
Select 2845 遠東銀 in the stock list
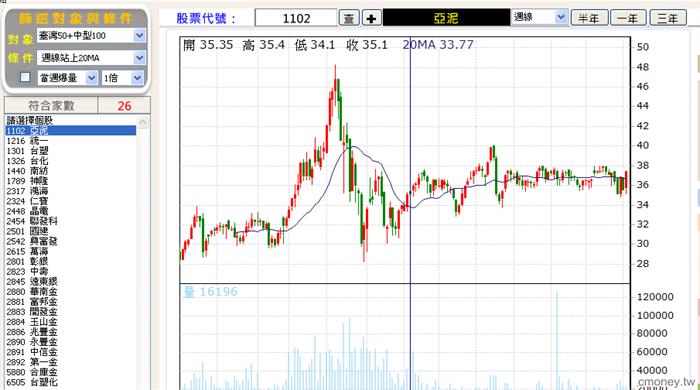click(71, 282)
